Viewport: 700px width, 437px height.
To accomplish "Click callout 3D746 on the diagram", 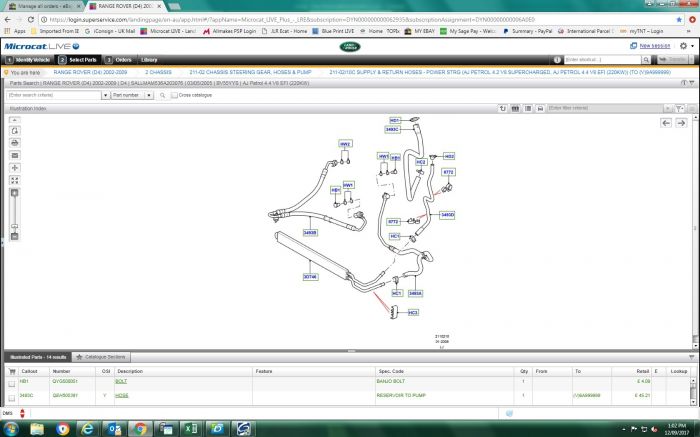I will [310, 277].
